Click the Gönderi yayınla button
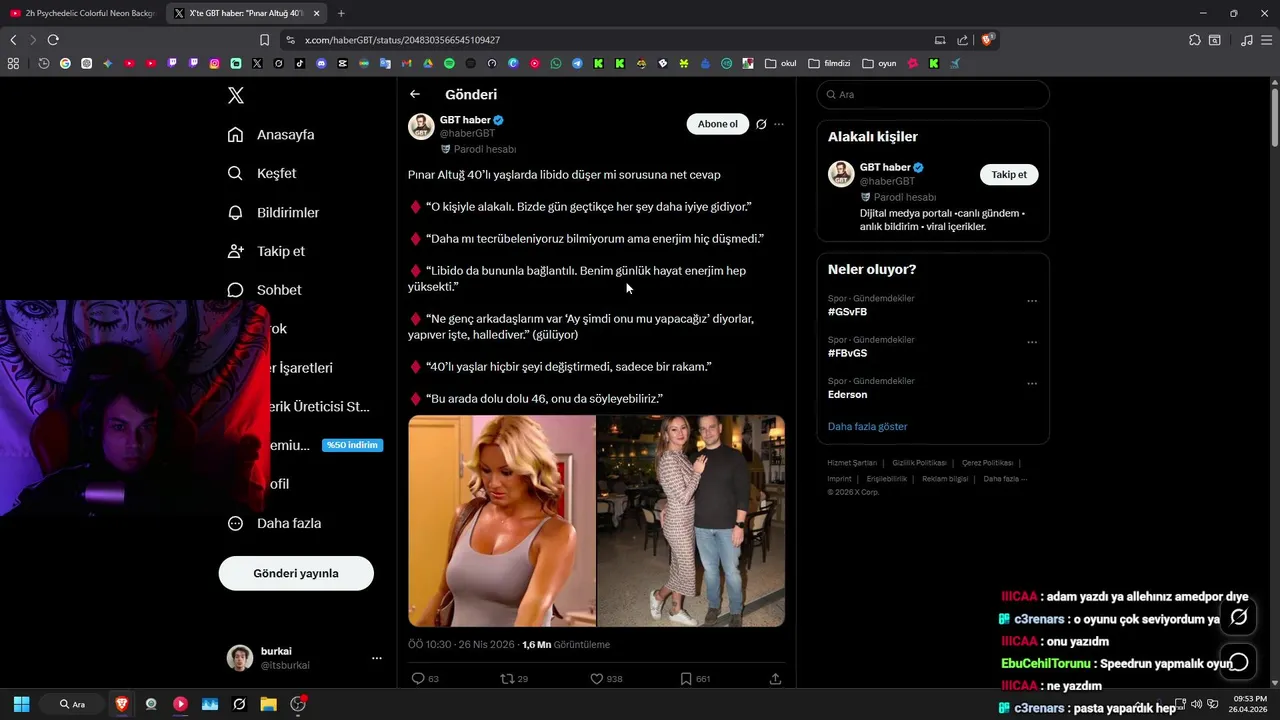This screenshot has height=720, width=1280. pos(296,573)
